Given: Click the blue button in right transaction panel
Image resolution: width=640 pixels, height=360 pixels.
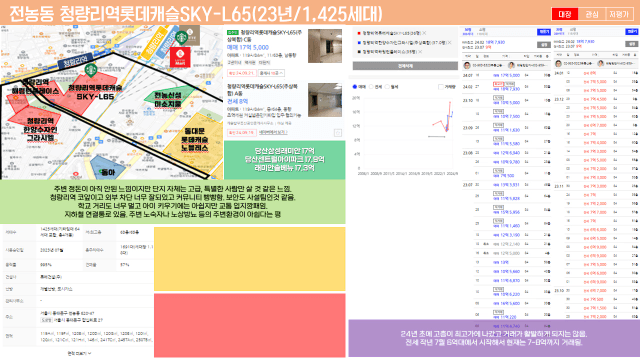Looking at the screenshot, I should 632,32.
